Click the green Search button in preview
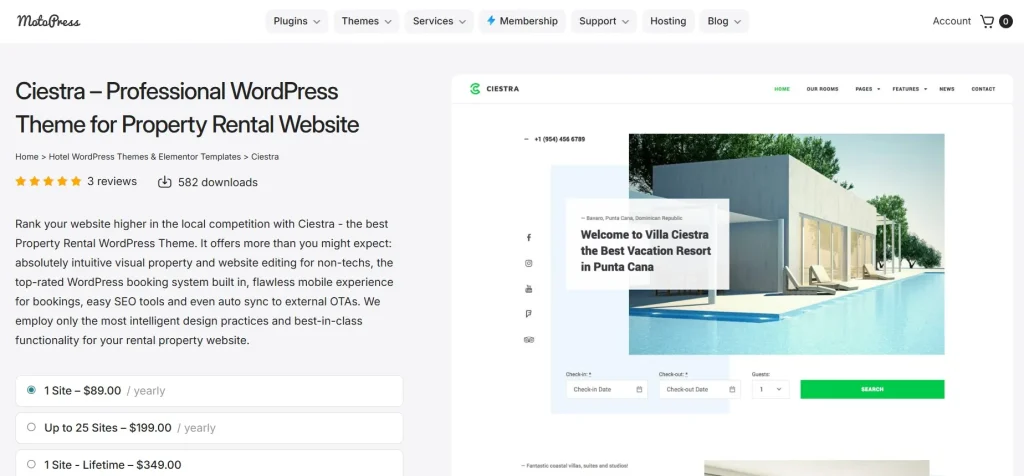The width and height of the screenshot is (1024, 476). coord(872,389)
